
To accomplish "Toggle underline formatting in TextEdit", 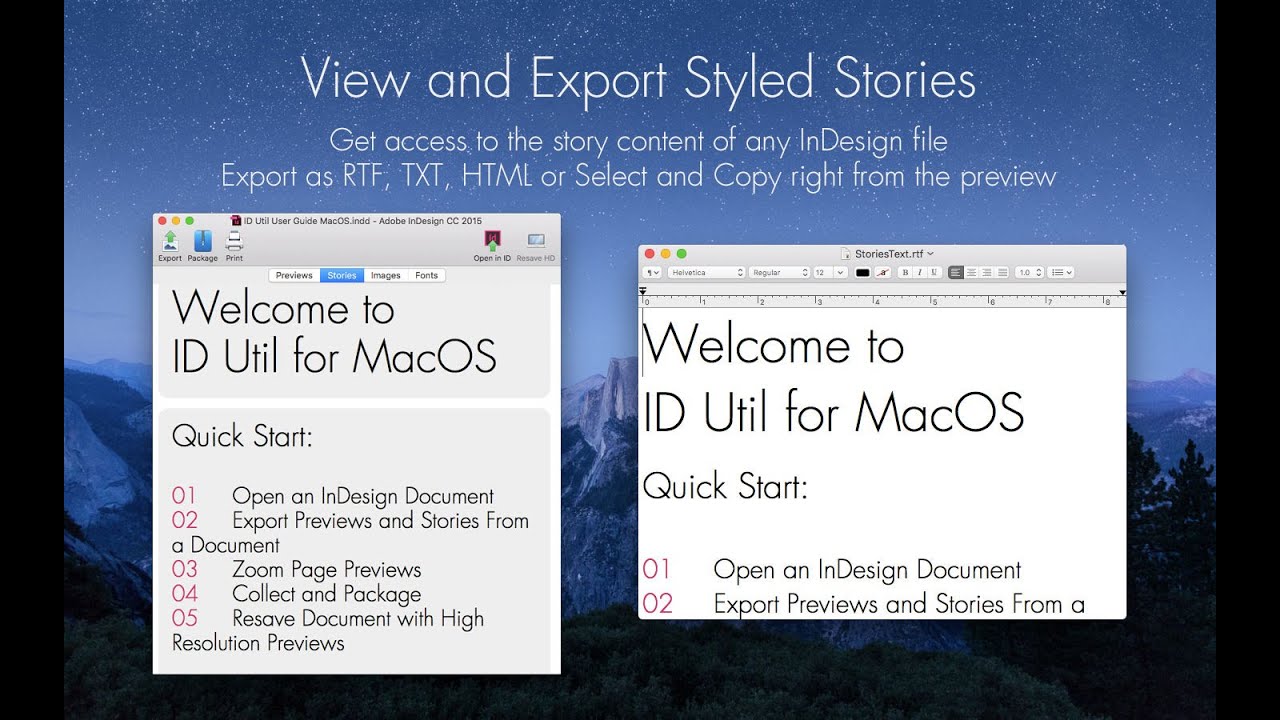I will tap(934, 272).
